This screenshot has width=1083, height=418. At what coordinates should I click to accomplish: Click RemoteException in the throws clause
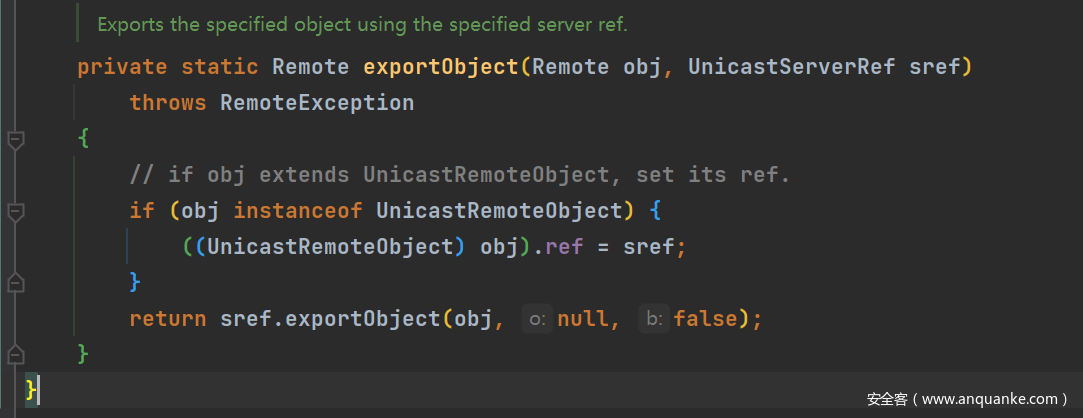[x=316, y=103]
